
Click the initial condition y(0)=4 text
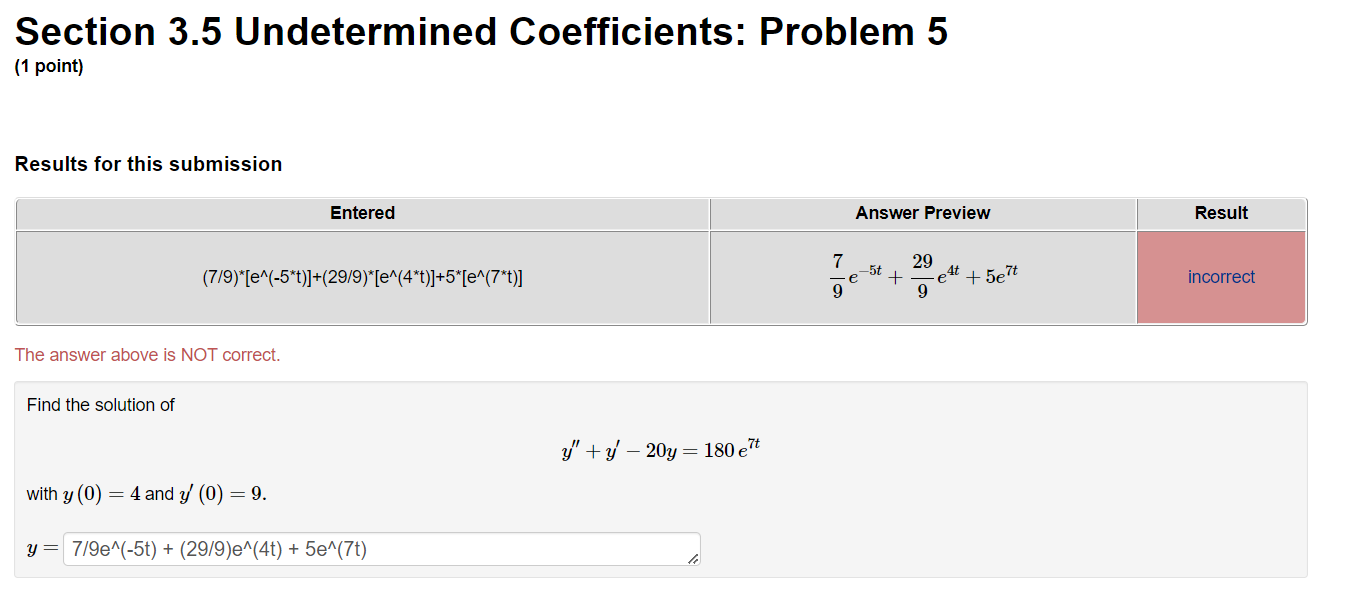pyautogui.click(x=105, y=492)
